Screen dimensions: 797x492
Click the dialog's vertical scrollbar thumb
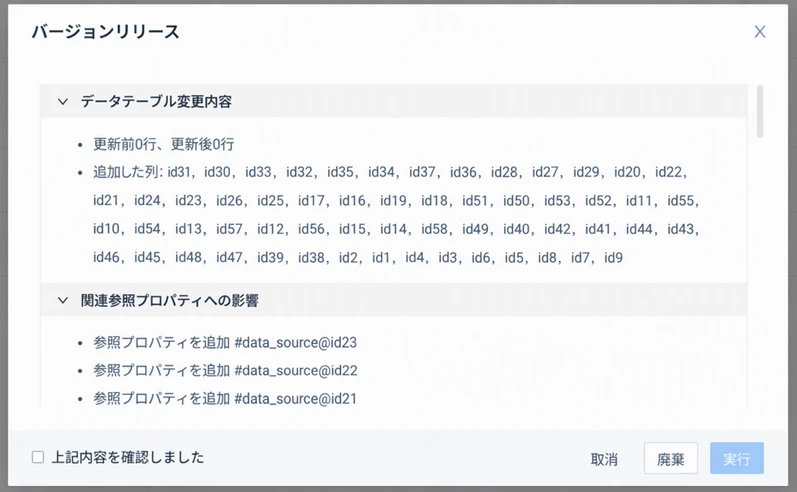(760, 112)
